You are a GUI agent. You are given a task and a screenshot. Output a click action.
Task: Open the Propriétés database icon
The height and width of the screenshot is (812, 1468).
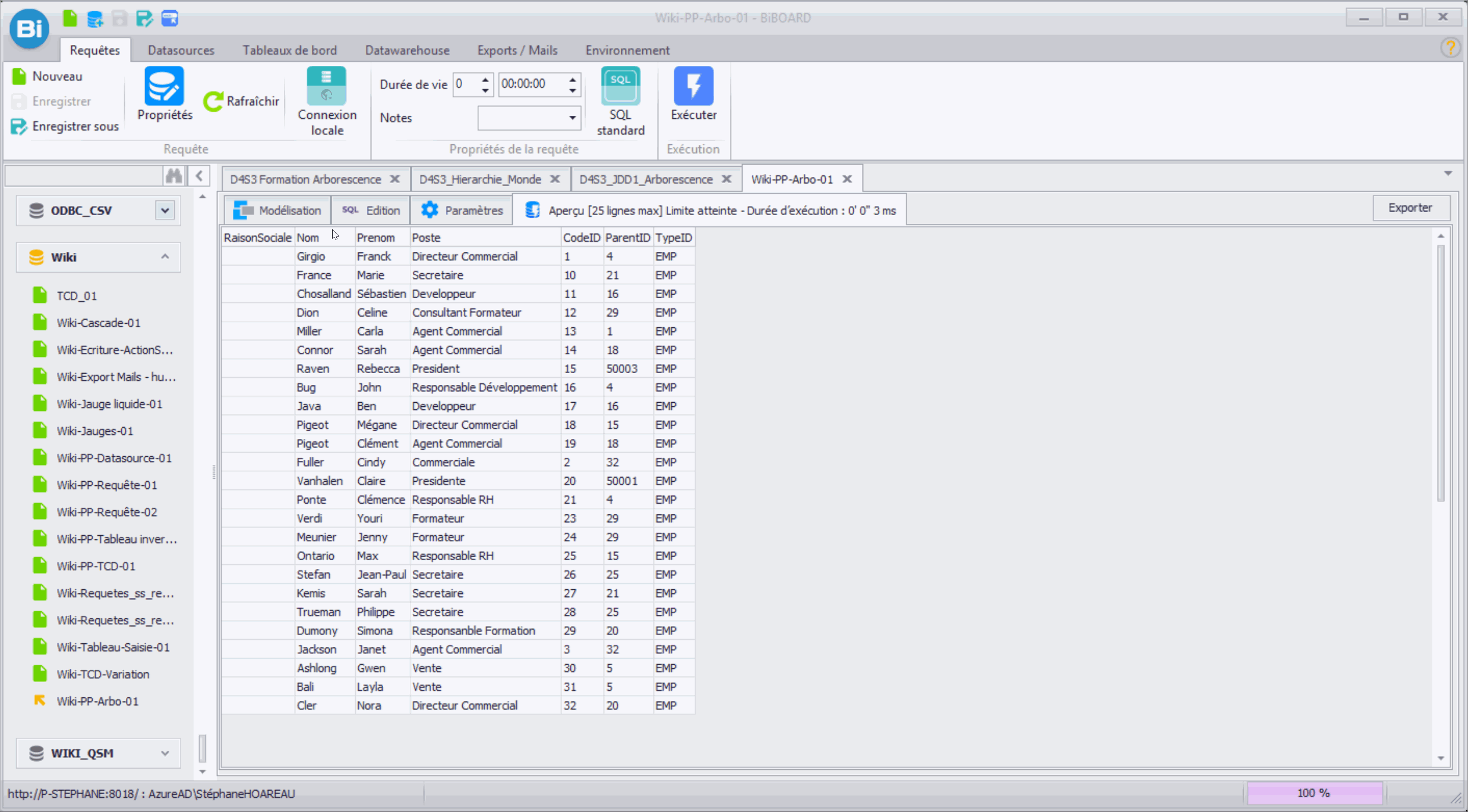(164, 87)
